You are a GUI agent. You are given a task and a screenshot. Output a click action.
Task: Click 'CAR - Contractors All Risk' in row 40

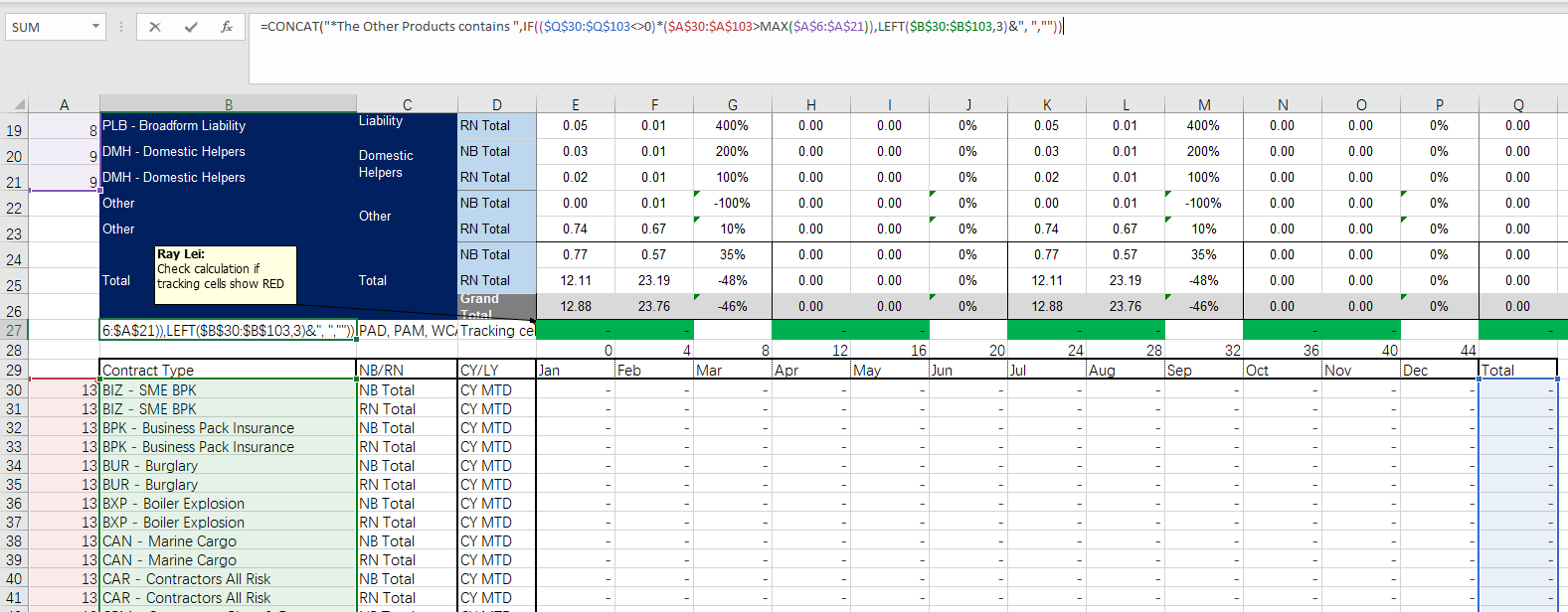[229, 579]
